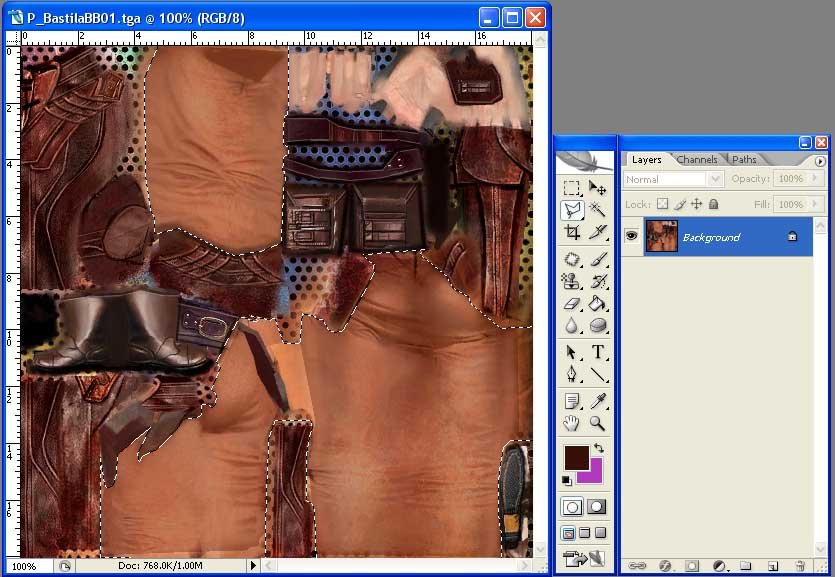Choose the Crop tool
Image resolution: width=835 pixels, height=577 pixels.
point(572,233)
